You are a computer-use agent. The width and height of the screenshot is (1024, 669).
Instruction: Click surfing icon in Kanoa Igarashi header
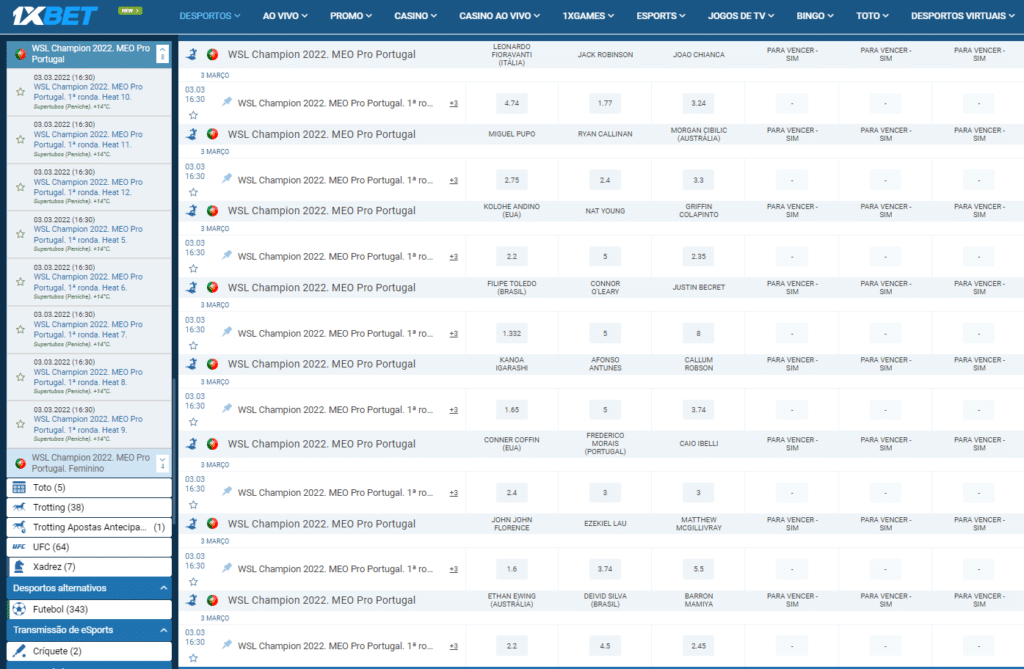tap(192, 364)
